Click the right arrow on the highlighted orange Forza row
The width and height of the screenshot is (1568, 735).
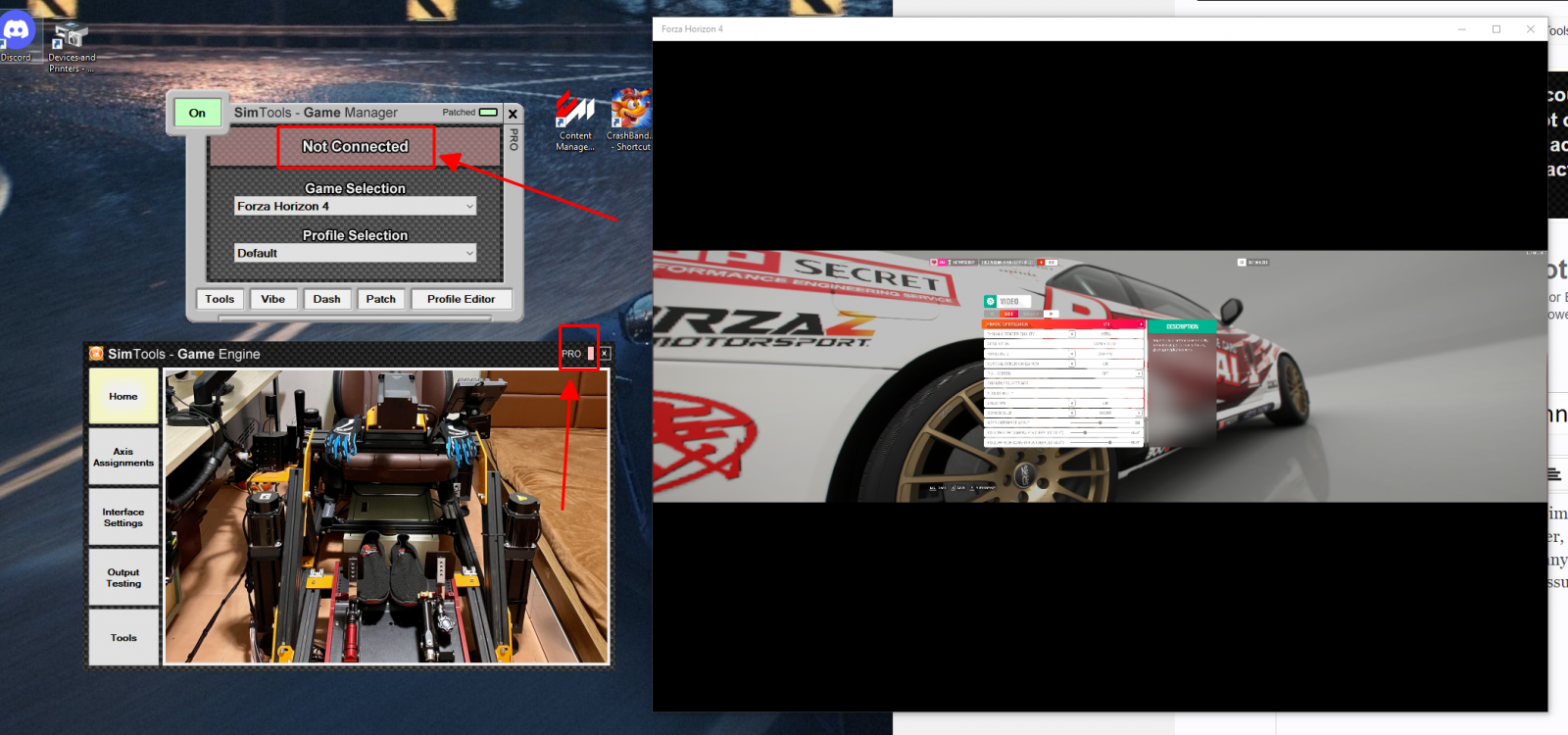click(x=1140, y=324)
